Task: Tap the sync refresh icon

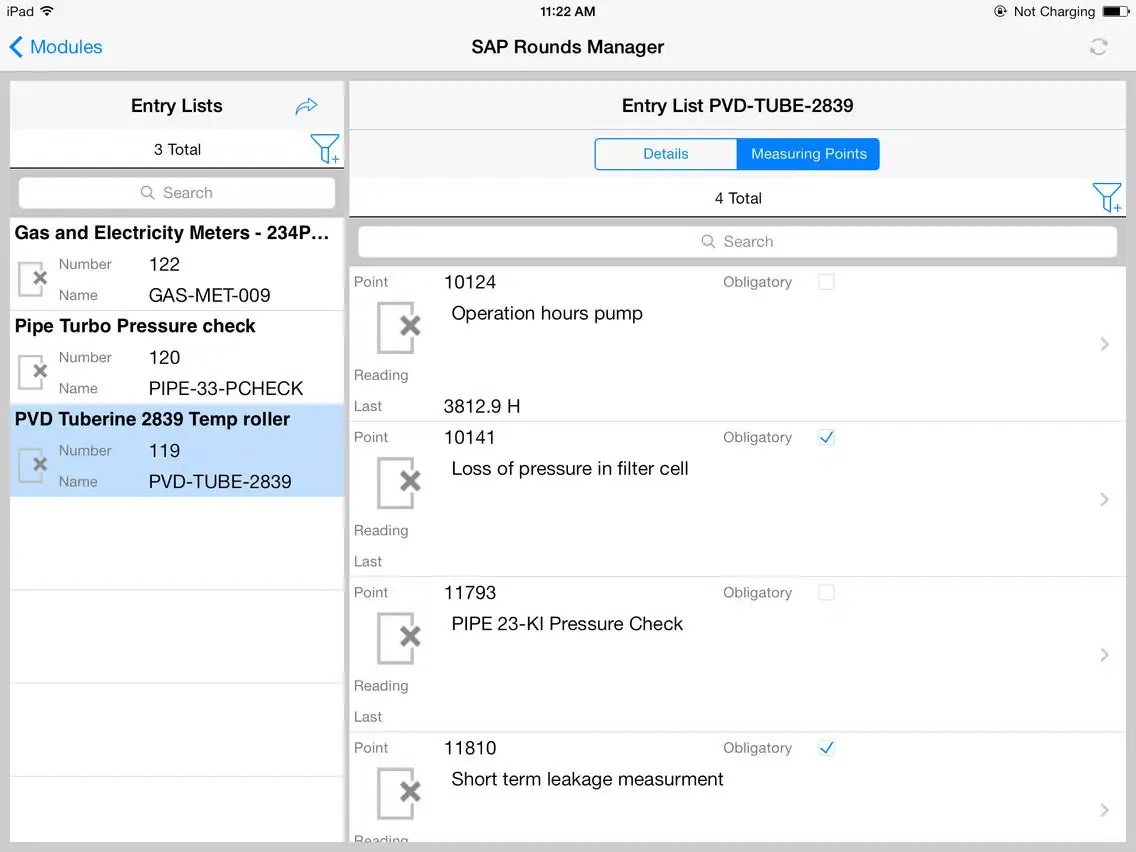Action: coord(1098,47)
